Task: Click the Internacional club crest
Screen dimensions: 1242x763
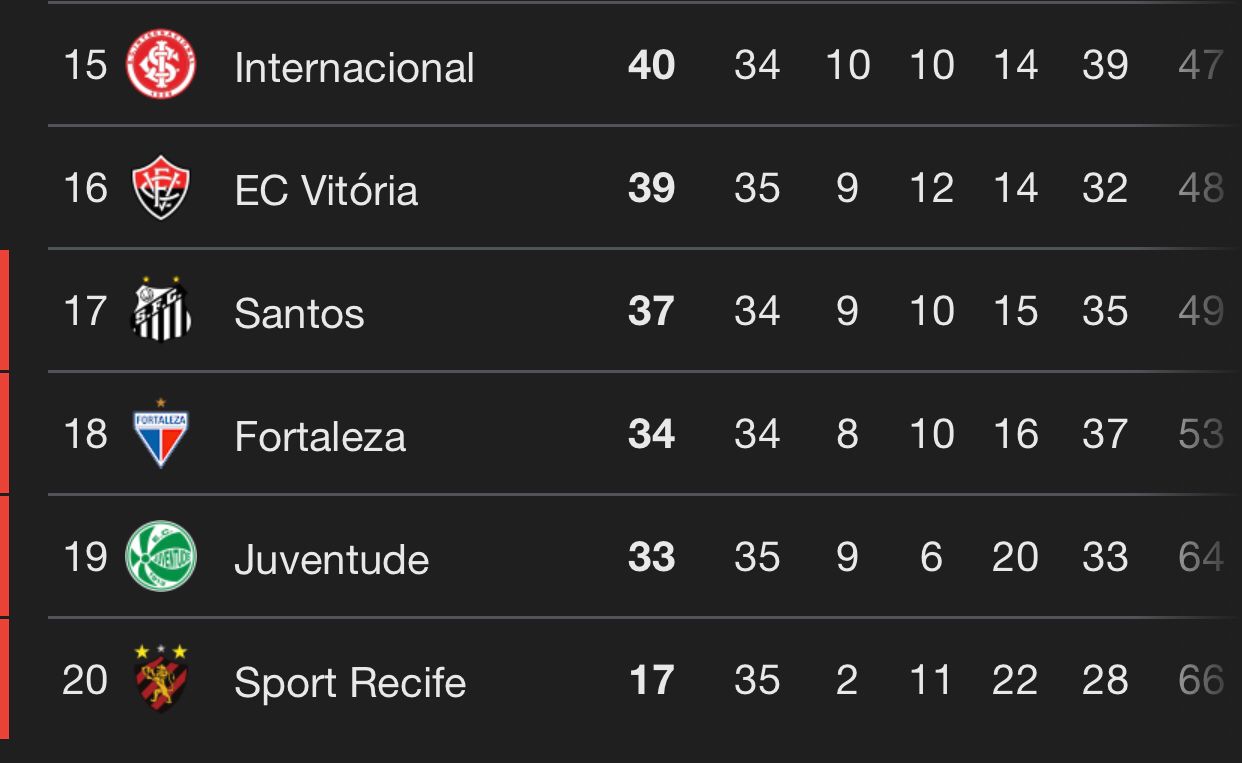Action: point(160,65)
